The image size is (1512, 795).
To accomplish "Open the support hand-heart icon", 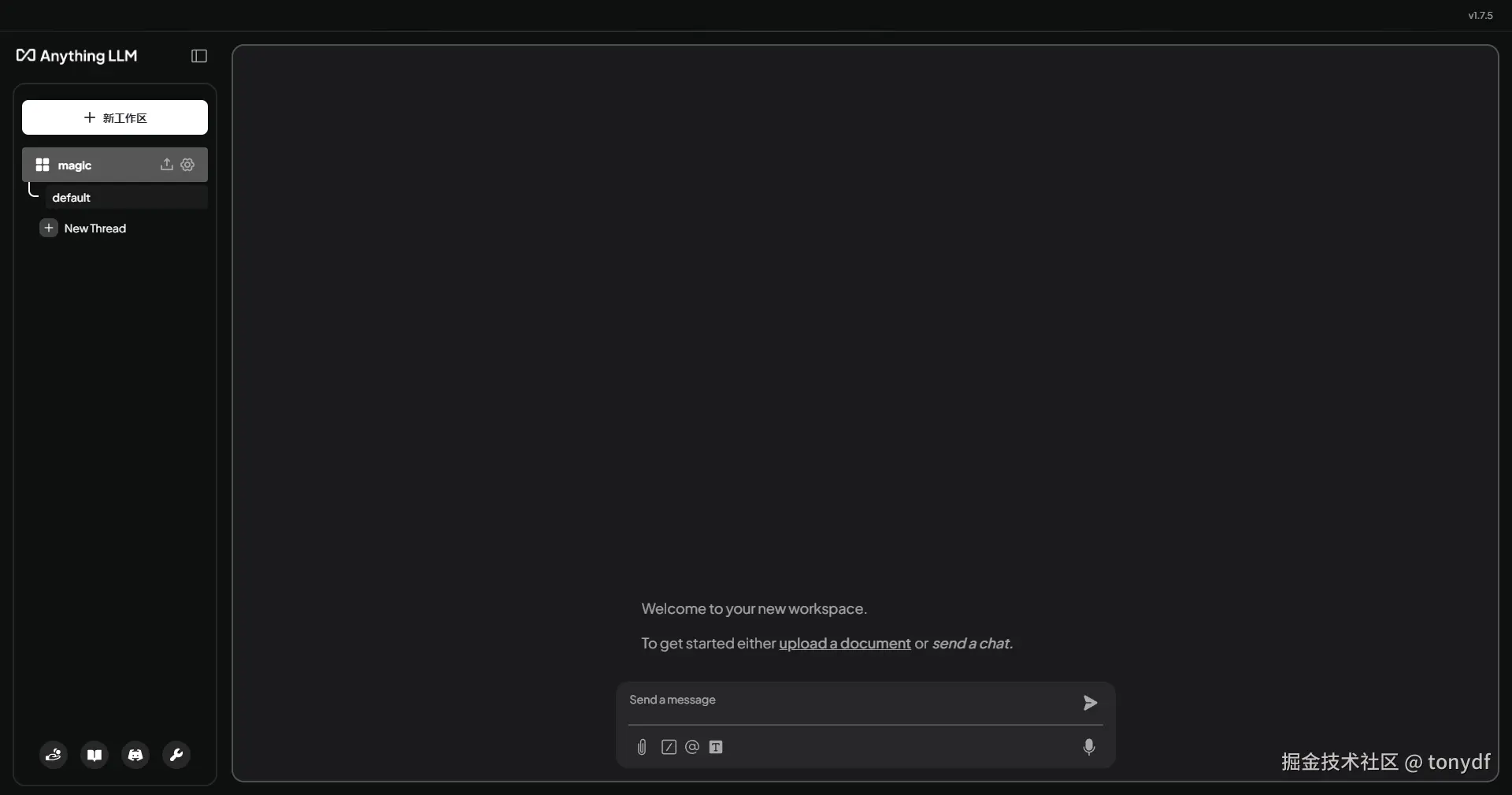I will coord(54,755).
